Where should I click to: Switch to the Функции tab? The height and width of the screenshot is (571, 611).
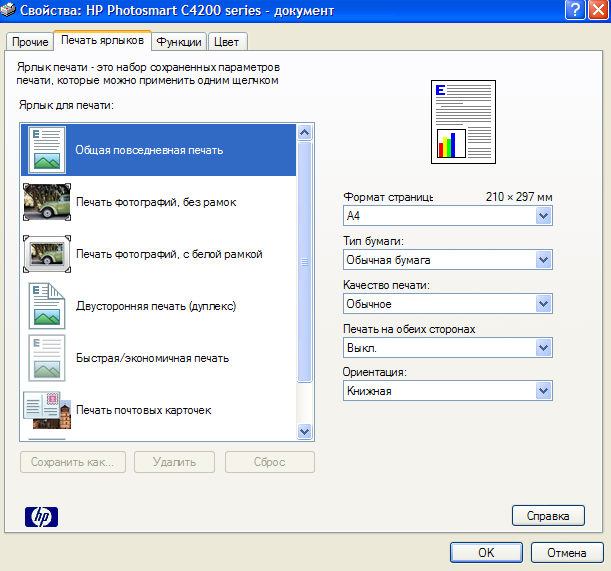click(179, 42)
